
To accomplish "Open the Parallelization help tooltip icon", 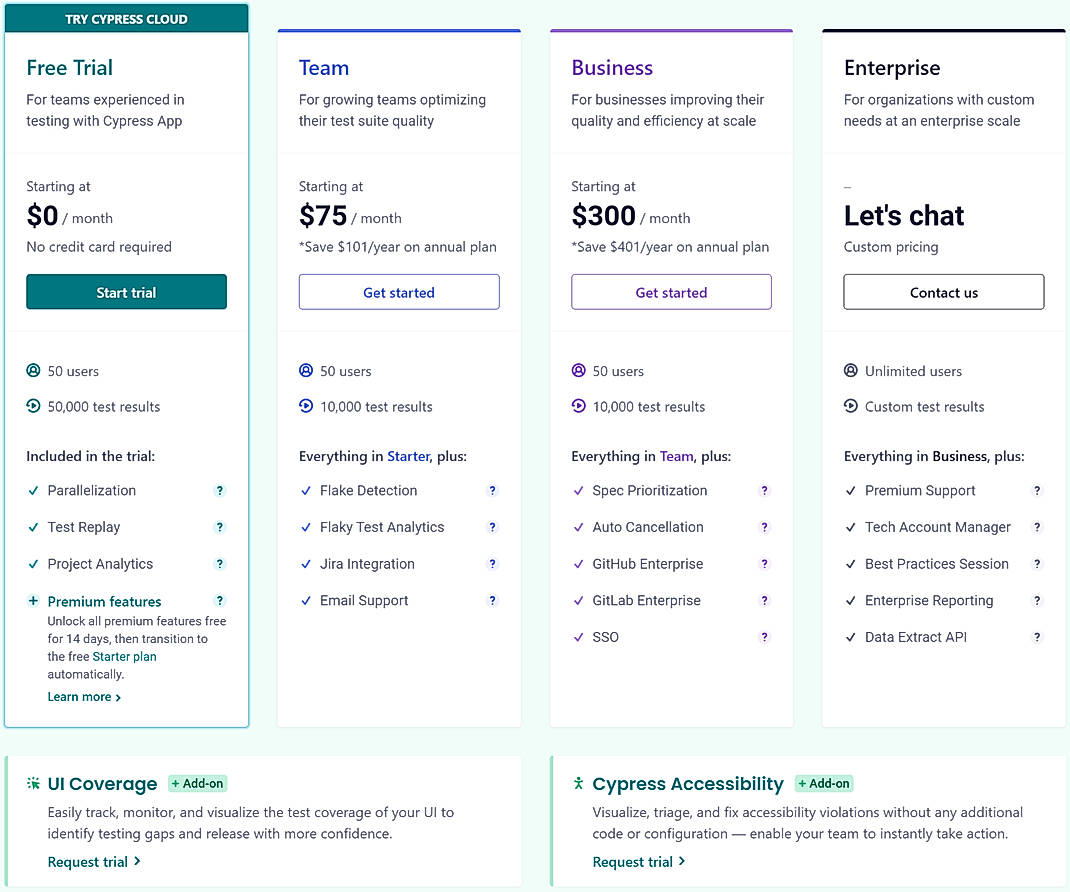I will pos(220,491).
